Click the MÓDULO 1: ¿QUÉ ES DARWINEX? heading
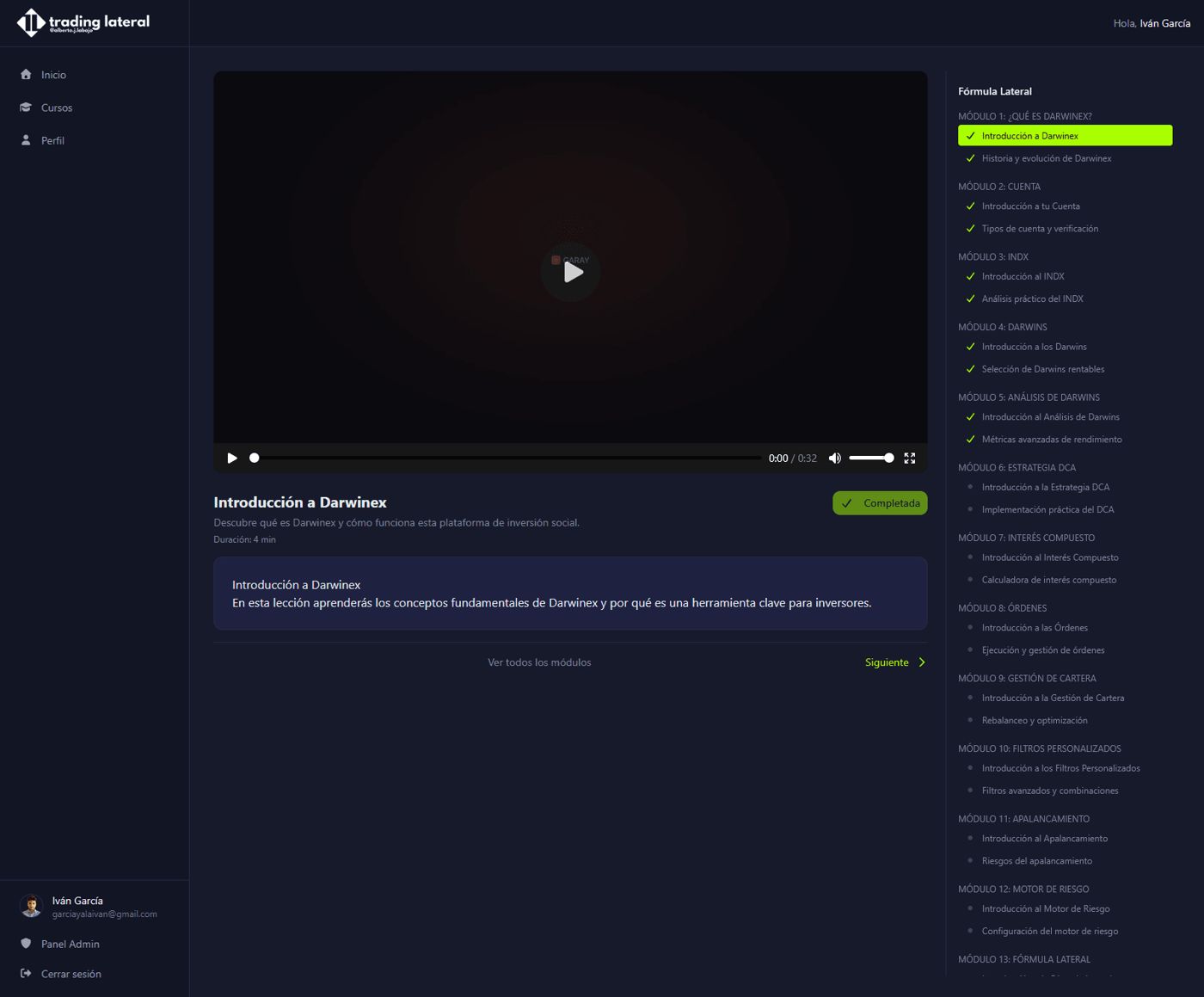The width and height of the screenshot is (1204, 997). 1025,116
